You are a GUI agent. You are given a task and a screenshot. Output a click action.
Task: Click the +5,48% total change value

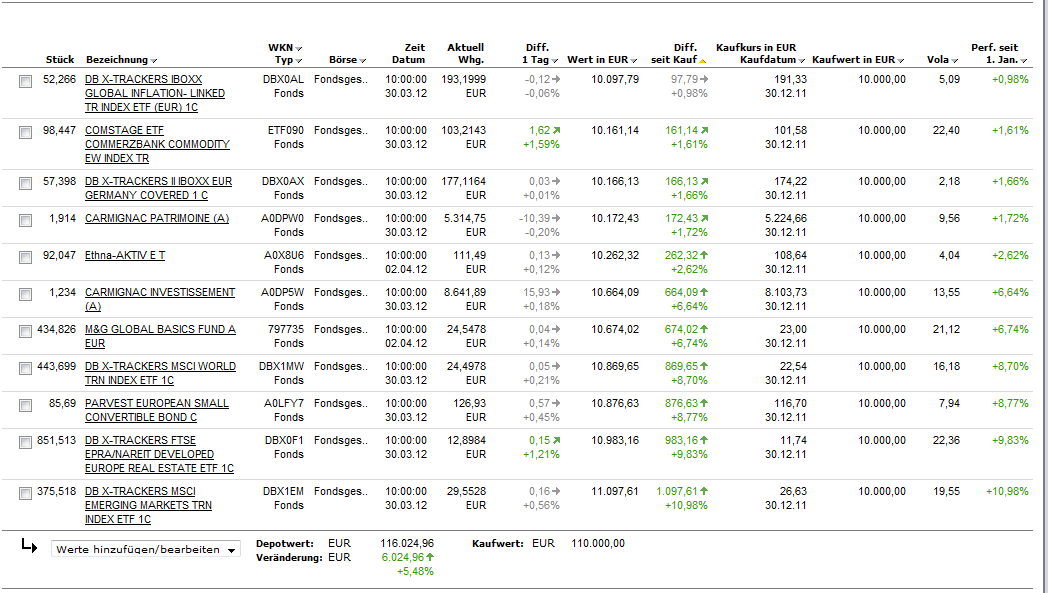[415, 572]
